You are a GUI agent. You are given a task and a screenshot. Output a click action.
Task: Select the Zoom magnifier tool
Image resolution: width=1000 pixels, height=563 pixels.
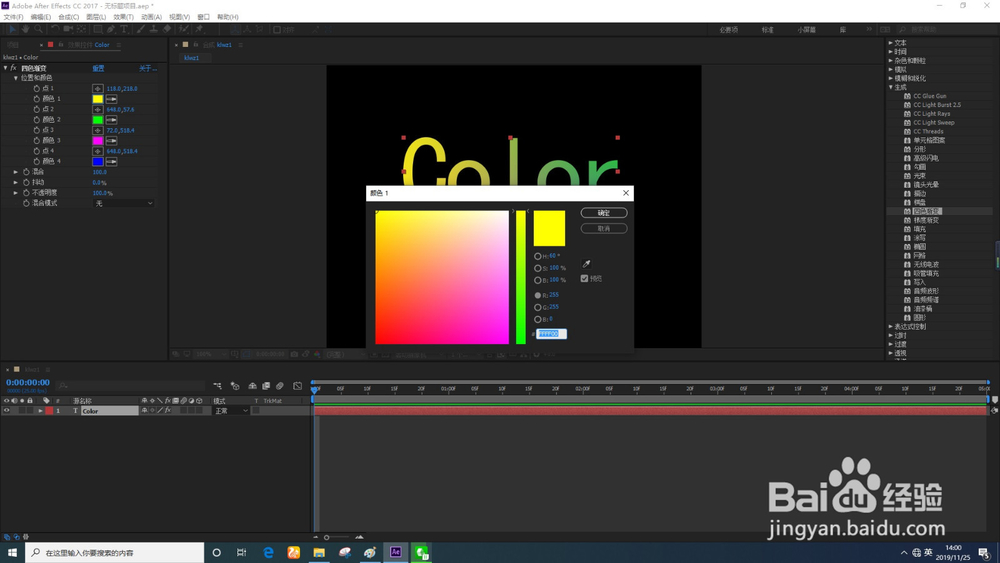coord(38,29)
